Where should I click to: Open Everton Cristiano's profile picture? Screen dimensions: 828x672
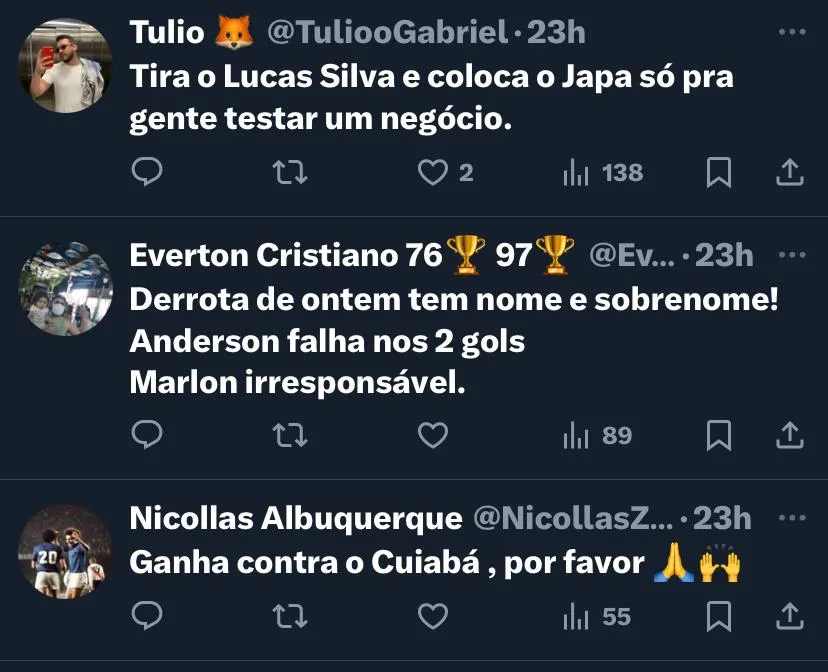tap(65, 289)
